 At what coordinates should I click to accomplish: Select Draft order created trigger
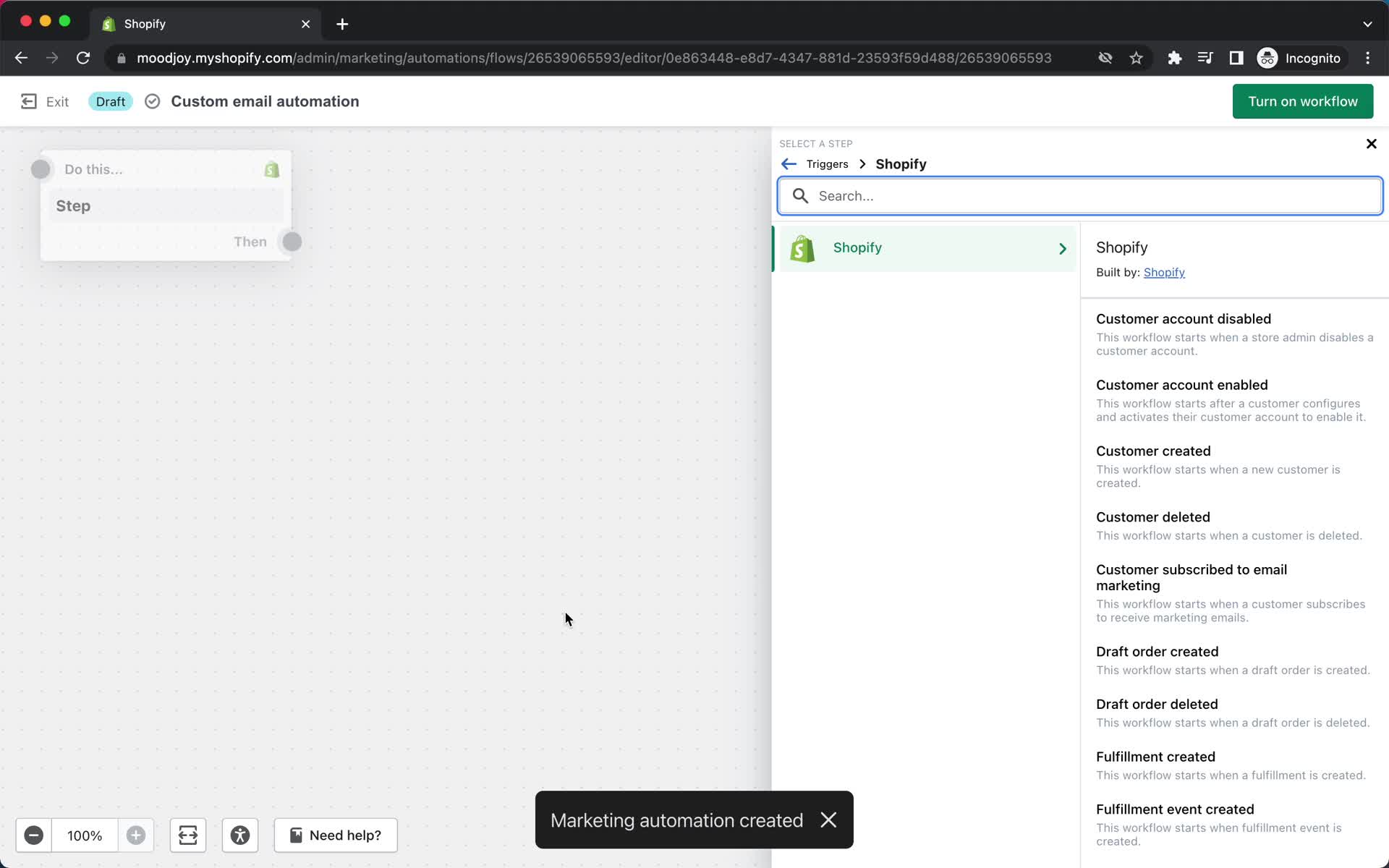tap(1235, 660)
